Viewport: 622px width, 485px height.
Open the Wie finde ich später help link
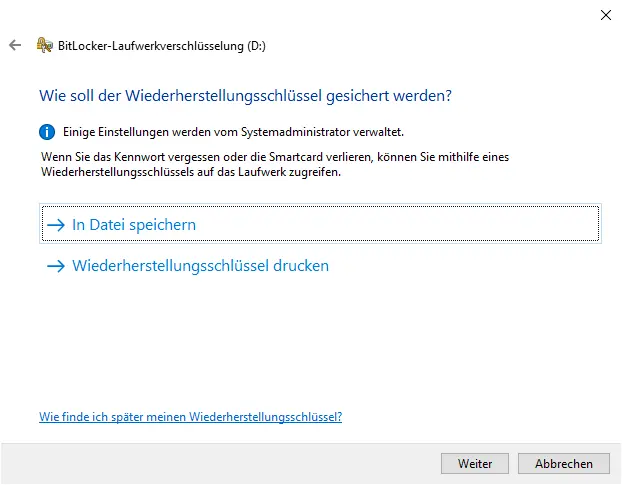[190, 417]
